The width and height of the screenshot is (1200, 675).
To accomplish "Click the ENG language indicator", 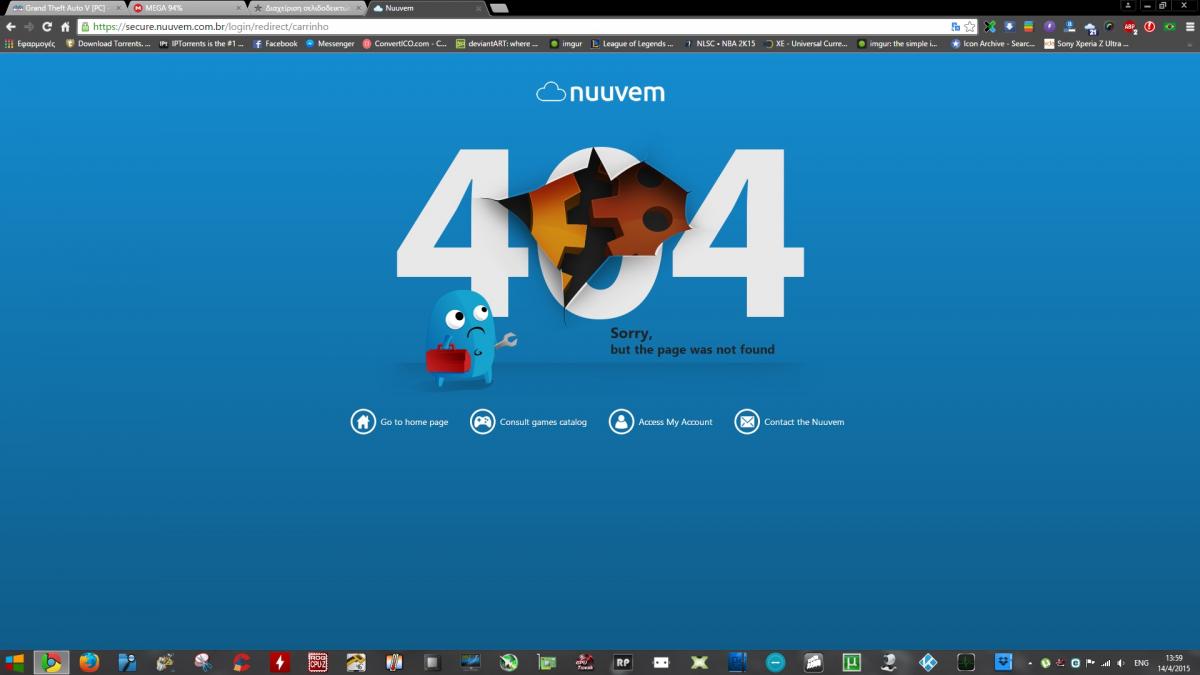I will pos(1141,663).
